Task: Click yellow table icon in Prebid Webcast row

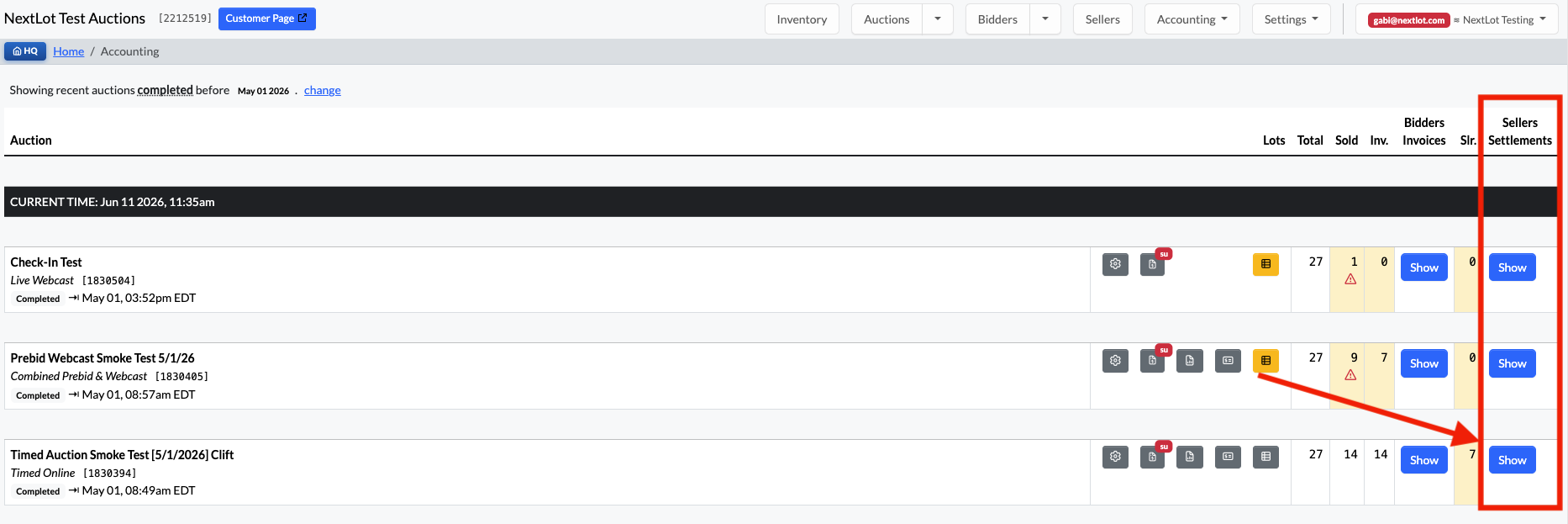Action: click(1265, 361)
